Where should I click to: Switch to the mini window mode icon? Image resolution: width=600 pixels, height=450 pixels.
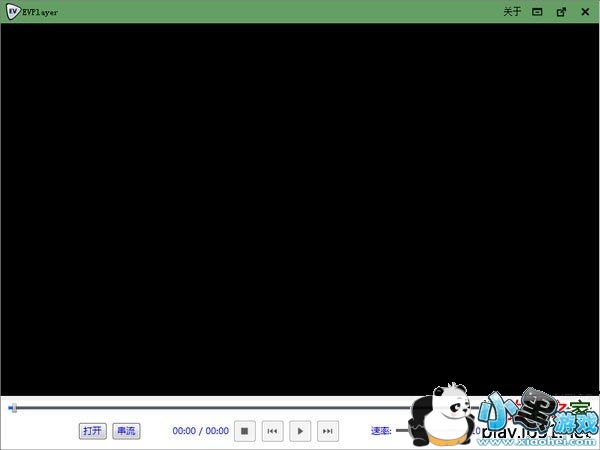[537, 12]
